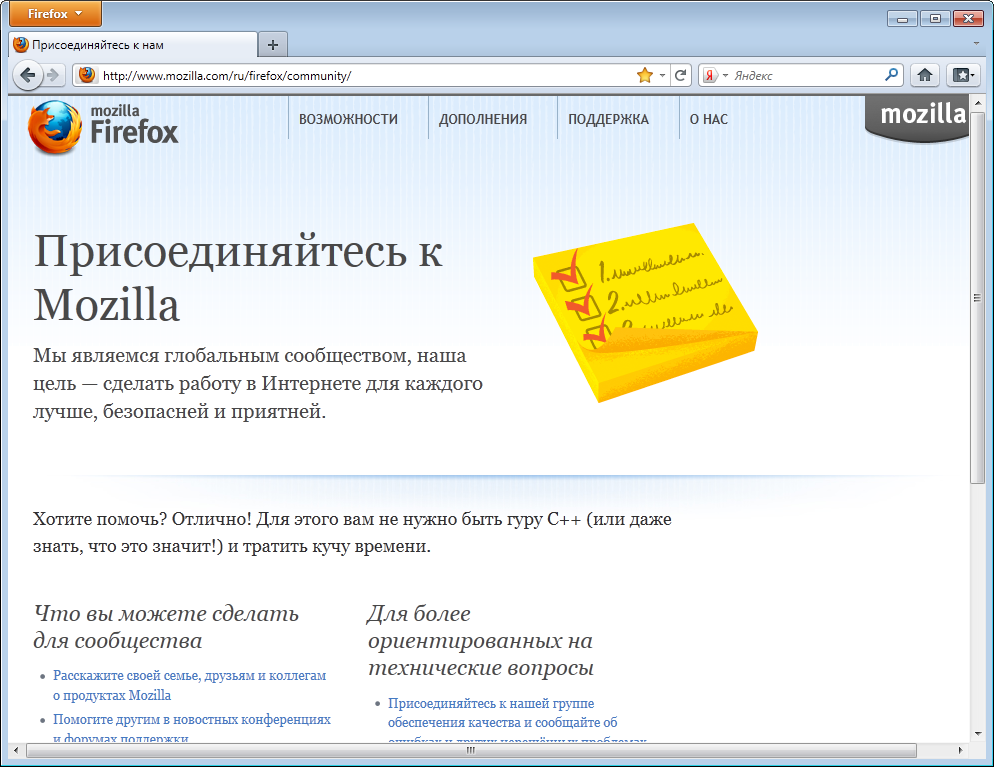Viewport: 994px width, 767px height.
Task: Open a new tab with the plus button
Action: 273,45
